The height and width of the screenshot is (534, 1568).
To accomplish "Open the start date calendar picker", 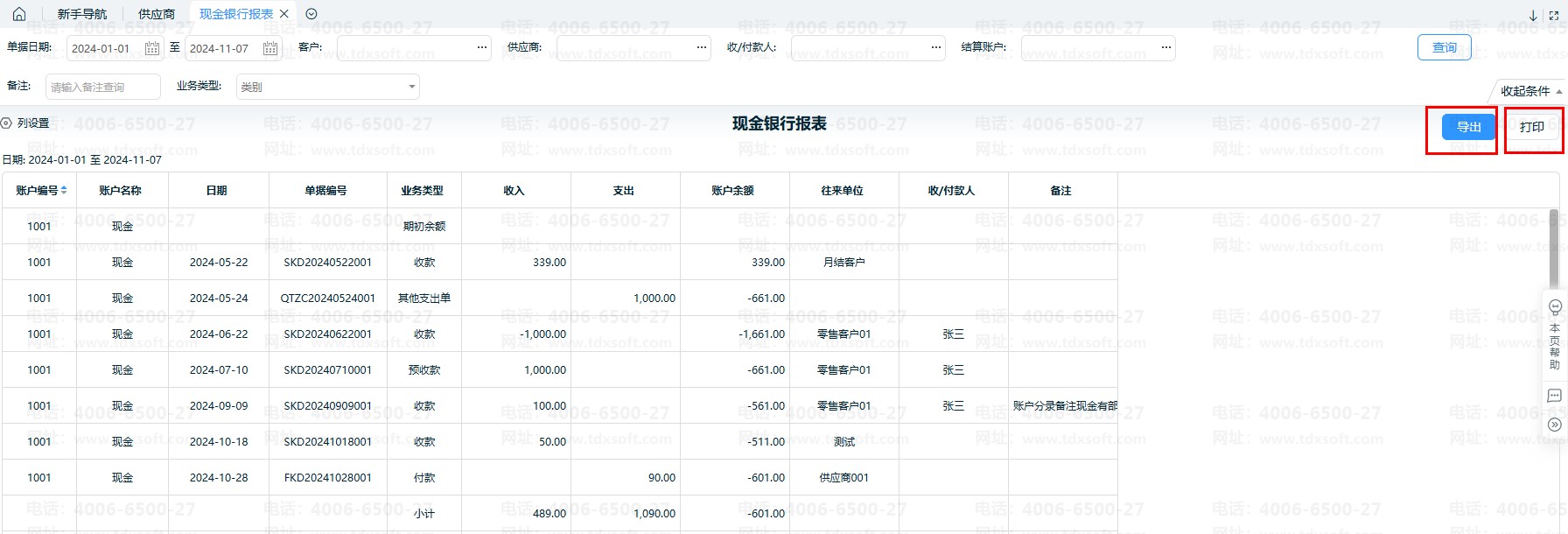I will click(152, 48).
